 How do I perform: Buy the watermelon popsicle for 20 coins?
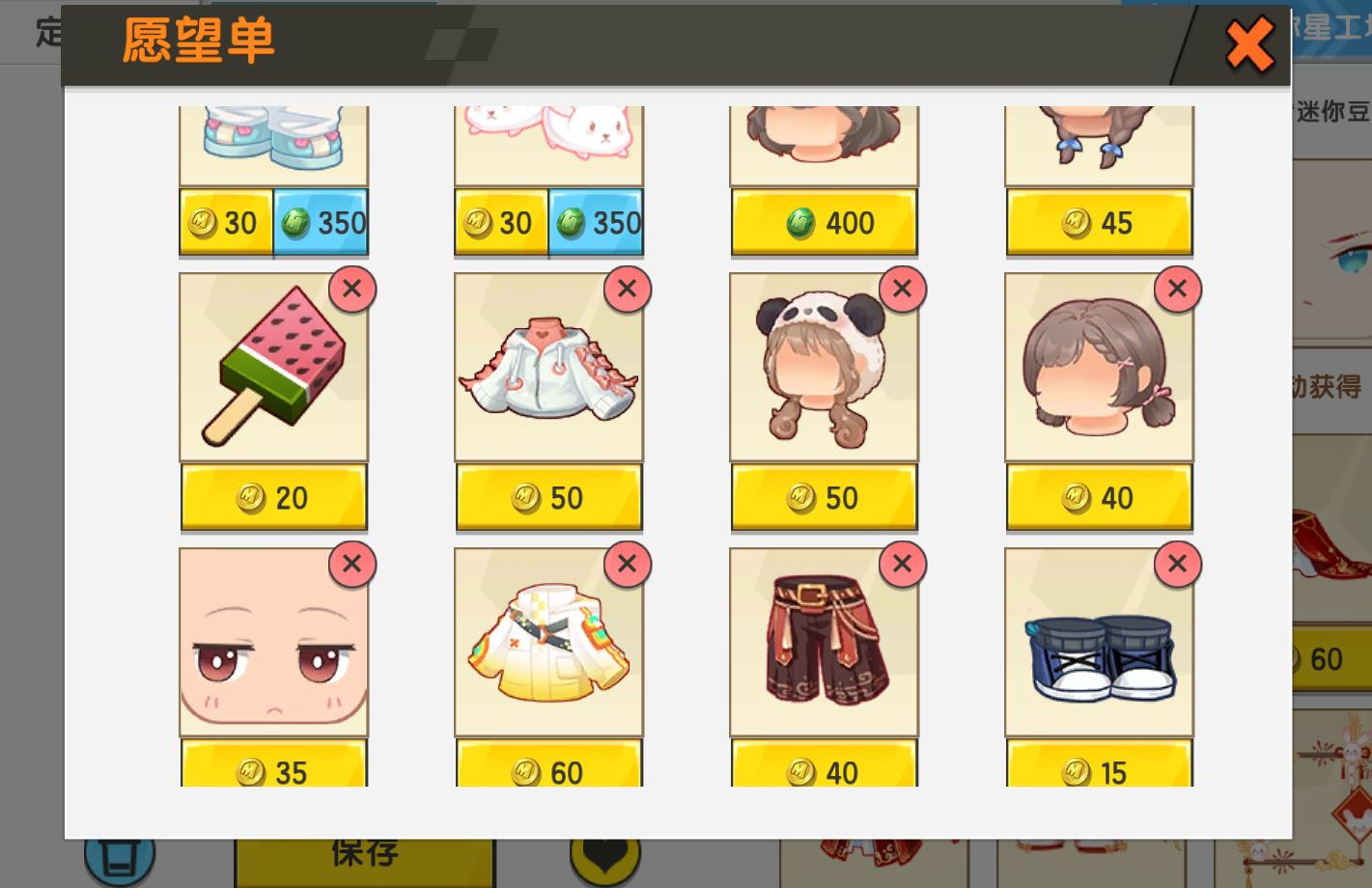tap(274, 498)
